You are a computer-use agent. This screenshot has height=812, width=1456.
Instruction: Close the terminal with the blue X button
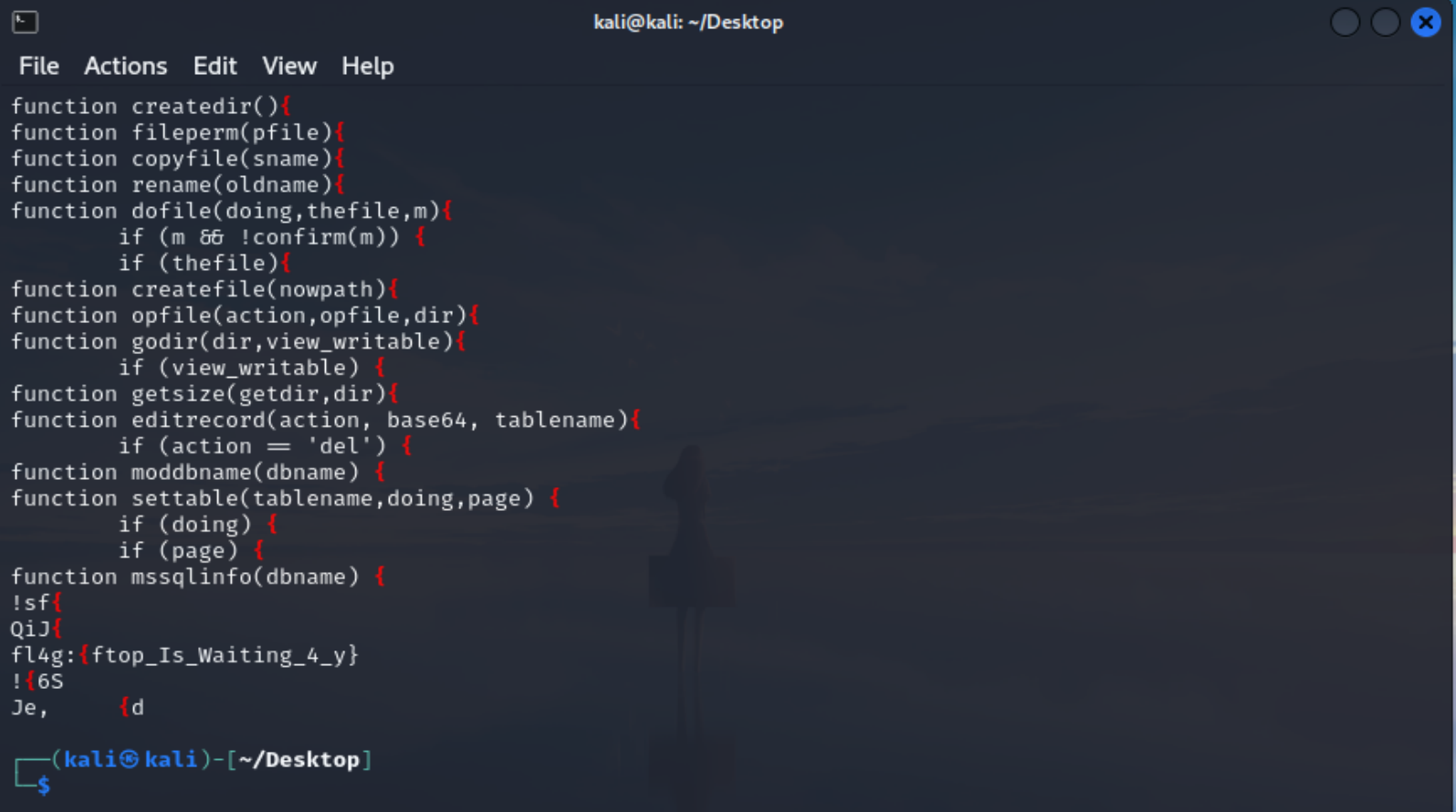click(x=1425, y=22)
